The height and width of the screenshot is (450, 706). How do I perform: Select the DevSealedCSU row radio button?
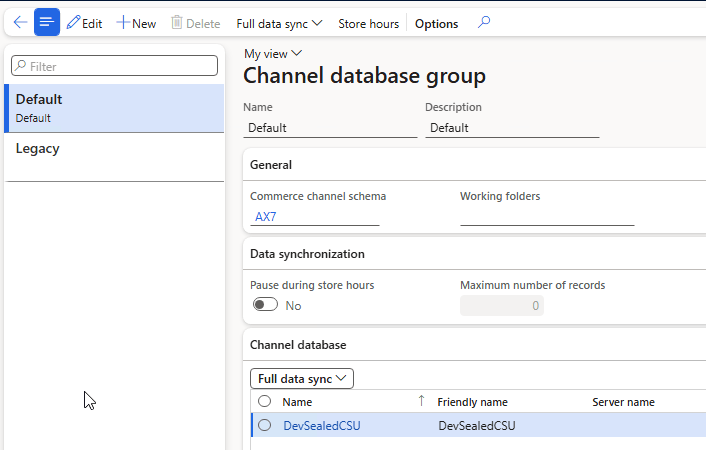click(x=265, y=425)
